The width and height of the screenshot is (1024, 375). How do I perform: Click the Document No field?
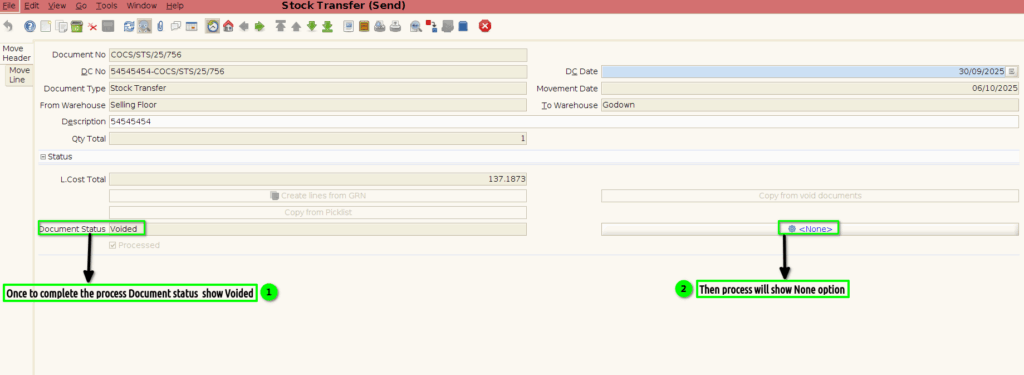317,55
